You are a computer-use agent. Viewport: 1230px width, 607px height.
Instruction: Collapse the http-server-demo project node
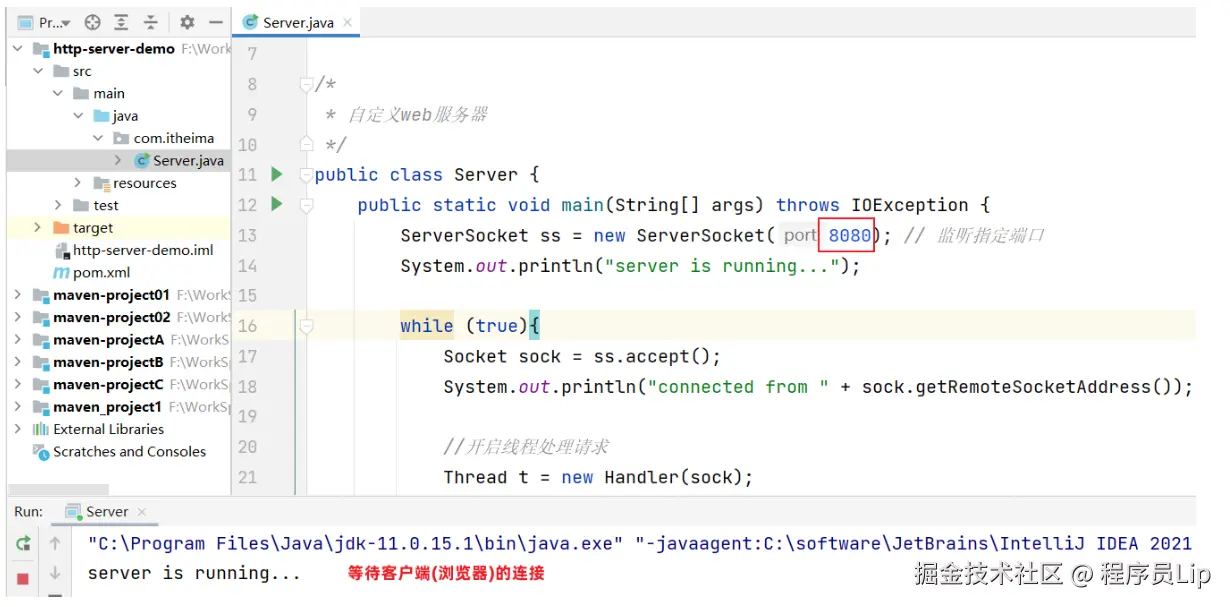[19, 49]
